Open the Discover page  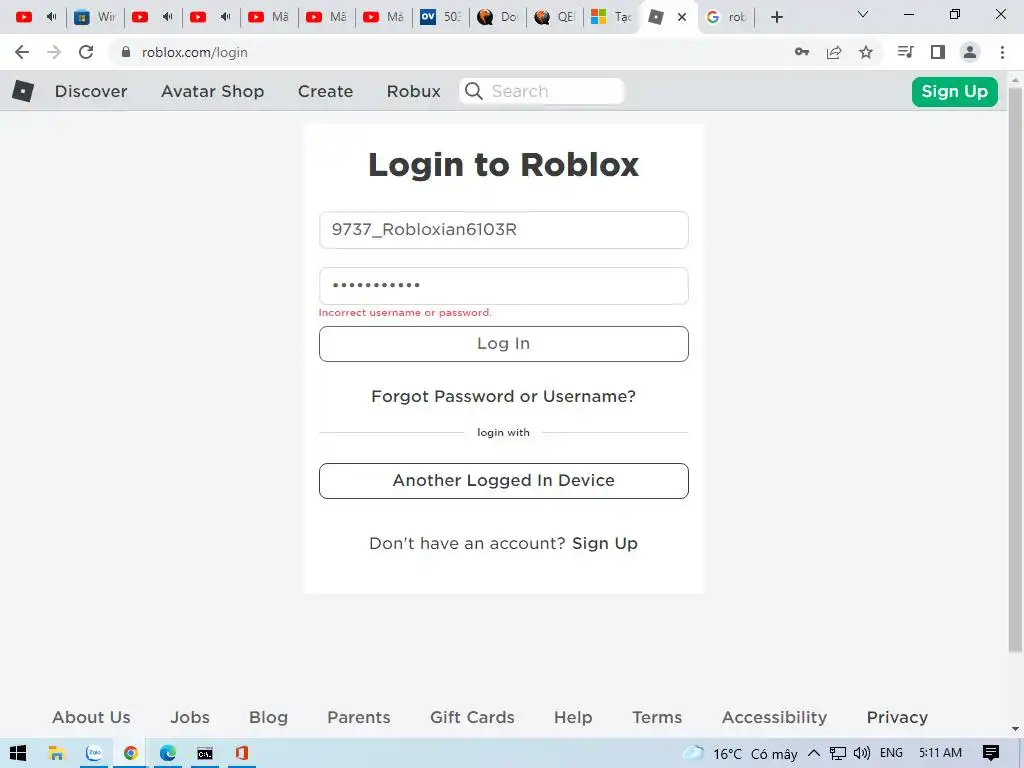[91, 91]
